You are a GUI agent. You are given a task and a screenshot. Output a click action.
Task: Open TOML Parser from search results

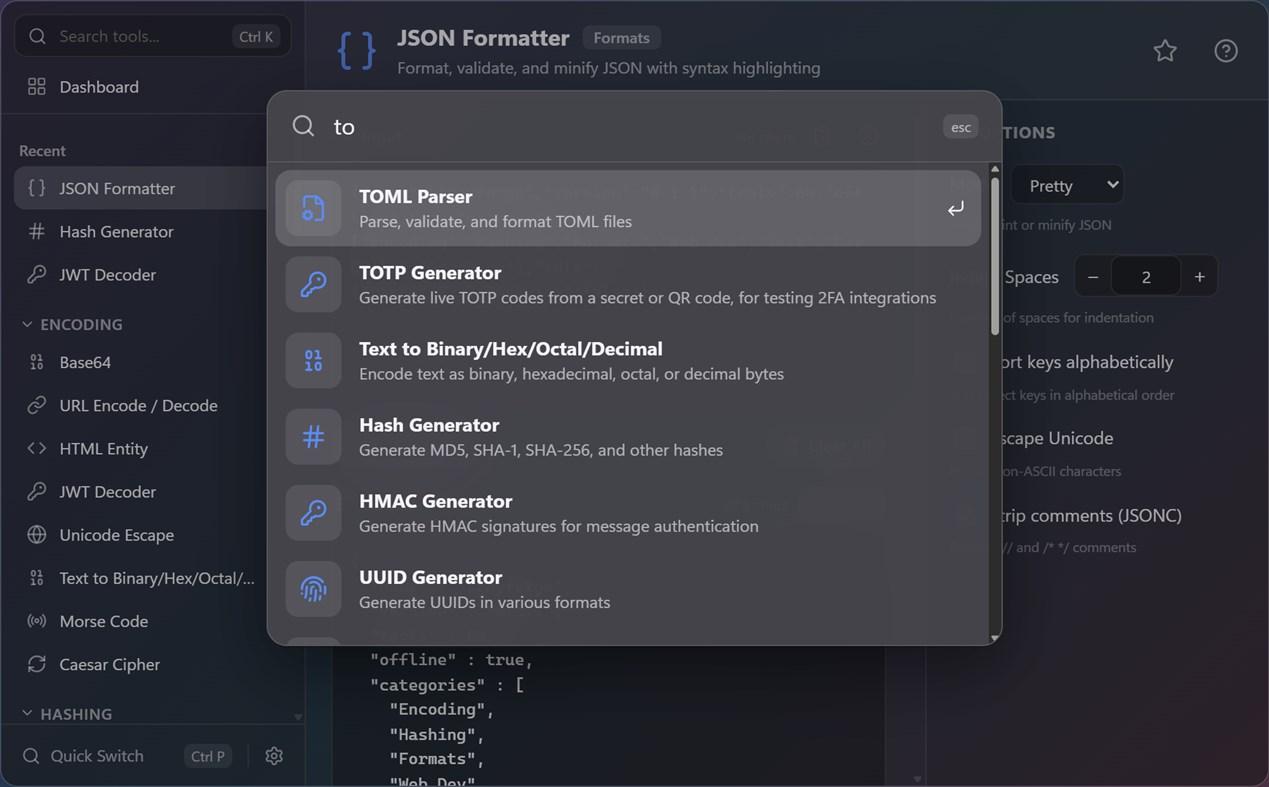click(x=628, y=208)
